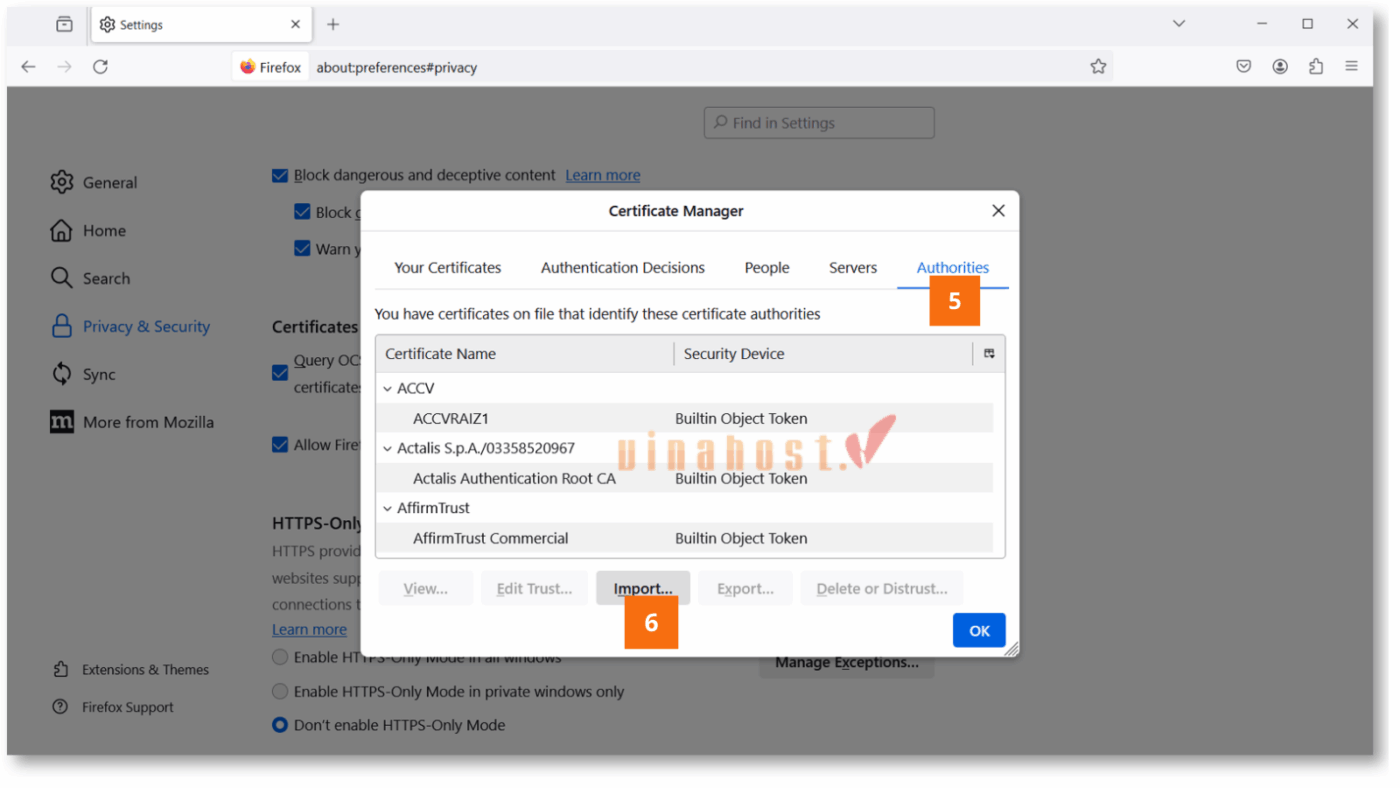This screenshot has height=788, width=1400.
Task: Uncheck Block dangerous and deceptive content
Action: point(279,175)
